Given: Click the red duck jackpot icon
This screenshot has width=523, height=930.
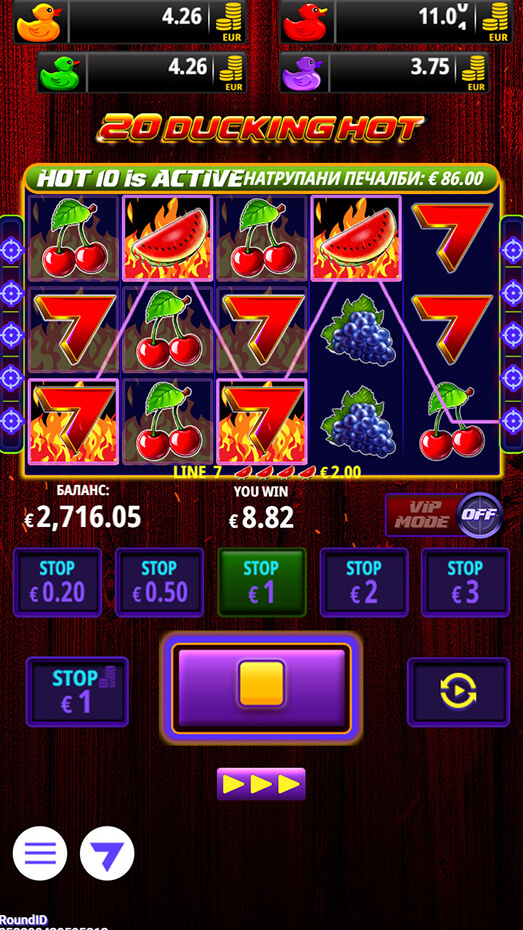Looking at the screenshot, I should tap(305, 22).
